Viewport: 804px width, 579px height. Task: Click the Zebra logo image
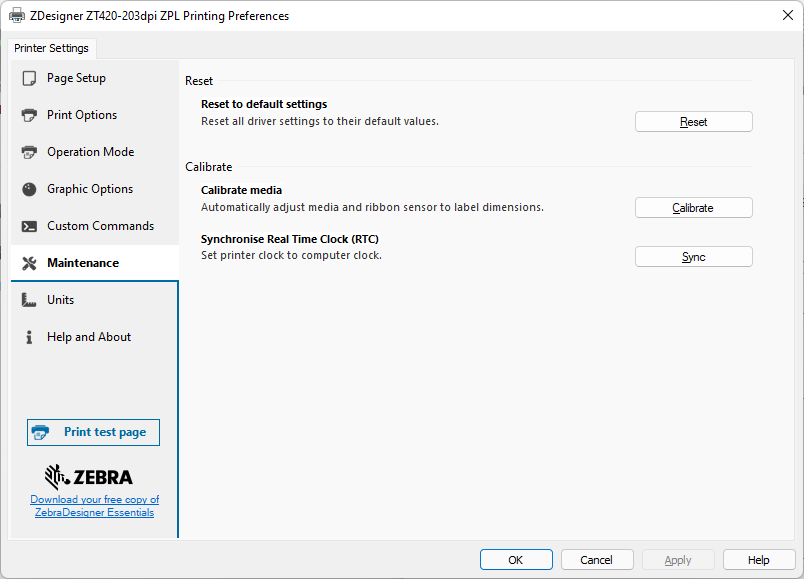pyautogui.click(x=89, y=476)
